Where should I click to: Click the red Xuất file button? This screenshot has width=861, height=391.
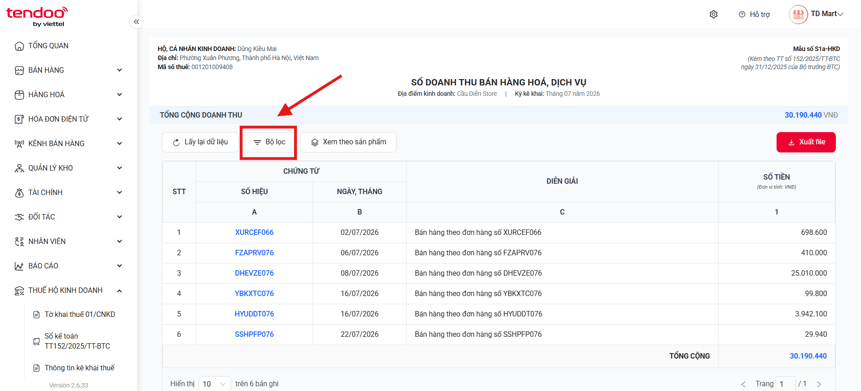point(806,142)
